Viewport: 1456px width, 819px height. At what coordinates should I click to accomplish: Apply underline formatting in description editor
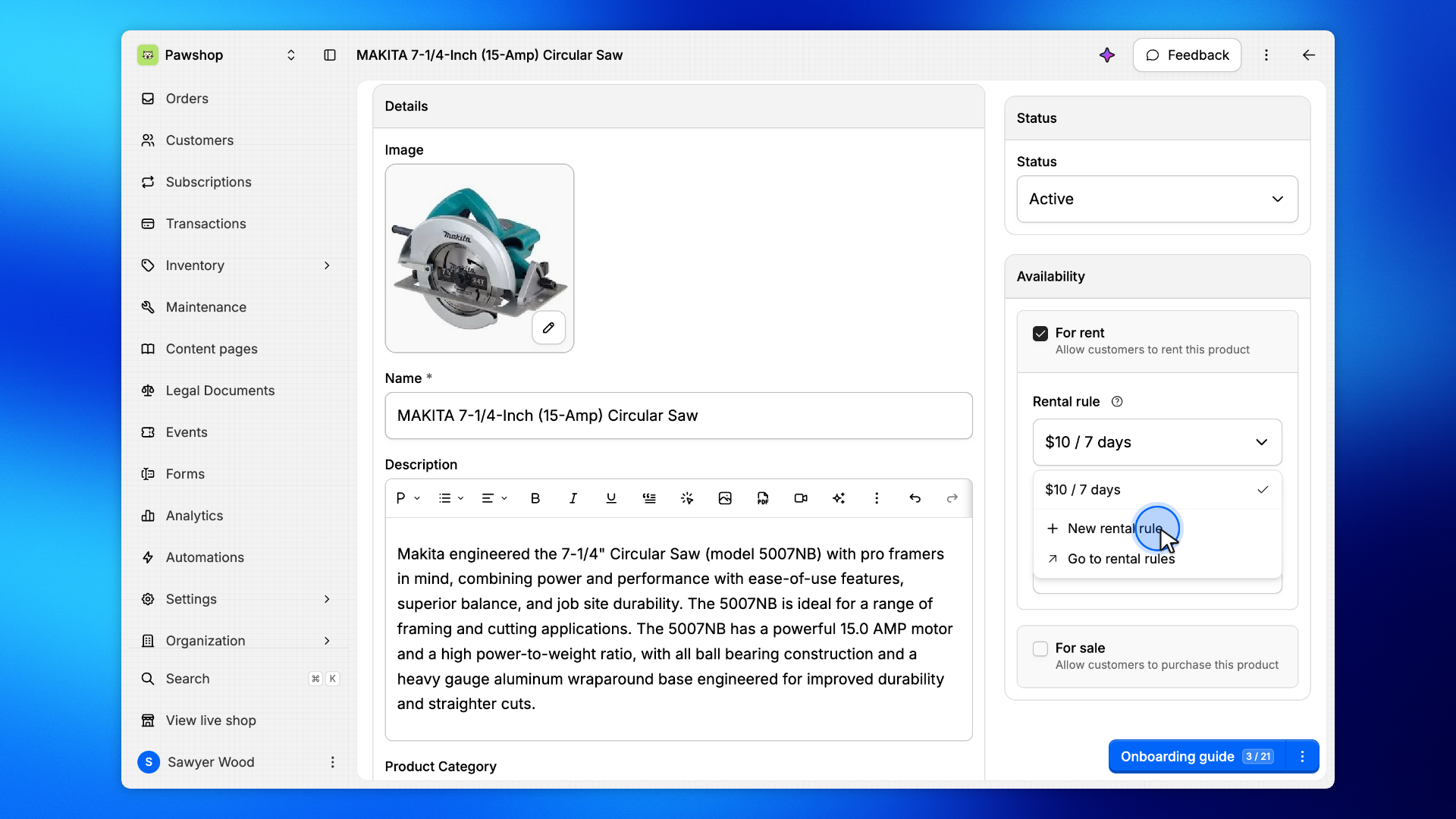(x=611, y=498)
